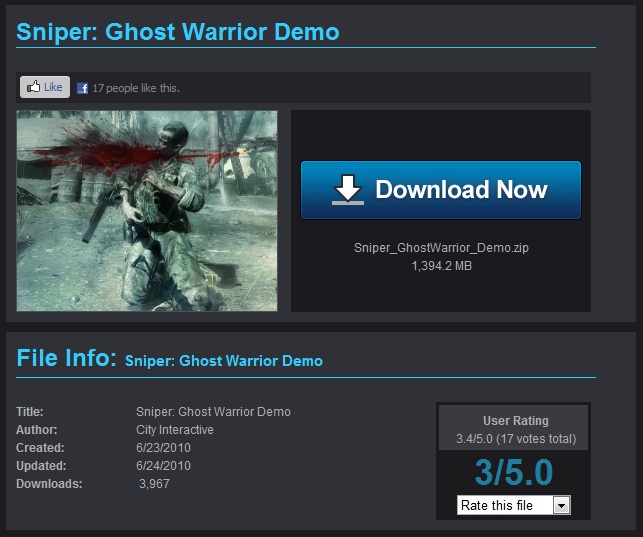643x537 pixels.
Task: Click the 1,394.2 MB file size
Action: [x=442, y=266]
